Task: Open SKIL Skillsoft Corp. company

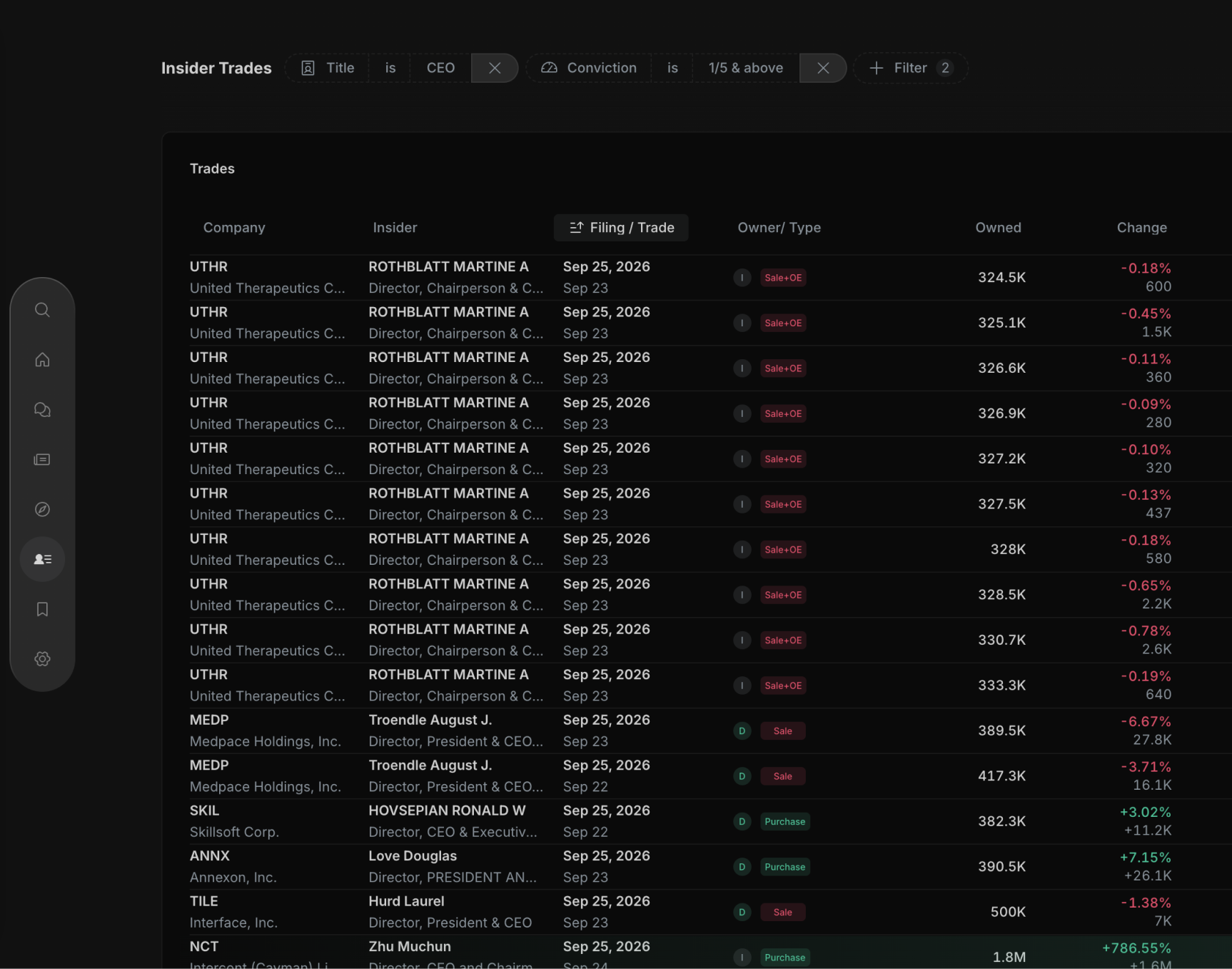Action: point(234,821)
